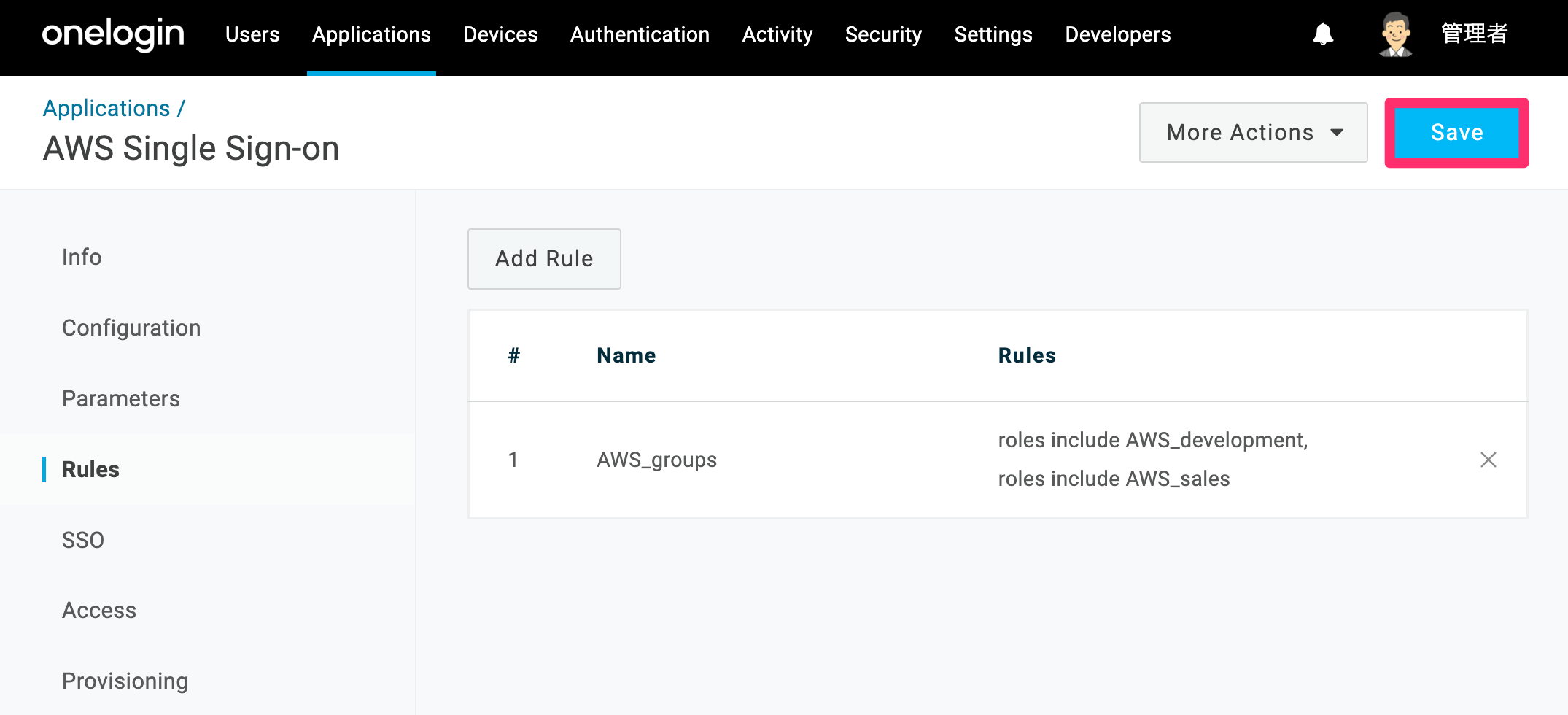Click the AWS Single Sign-on page title

click(191, 148)
